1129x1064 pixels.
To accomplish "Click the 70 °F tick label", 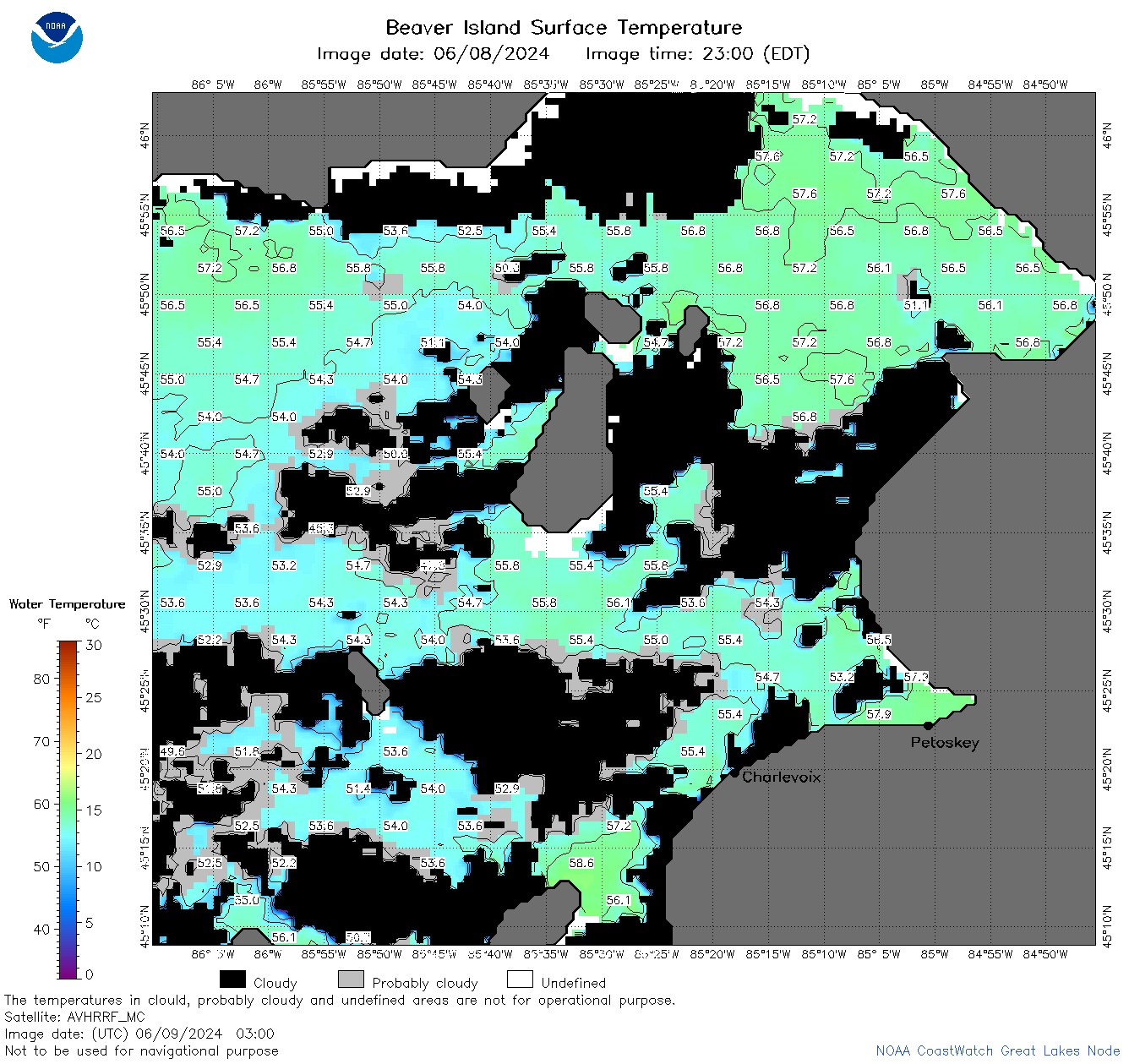I will click(41, 741).
